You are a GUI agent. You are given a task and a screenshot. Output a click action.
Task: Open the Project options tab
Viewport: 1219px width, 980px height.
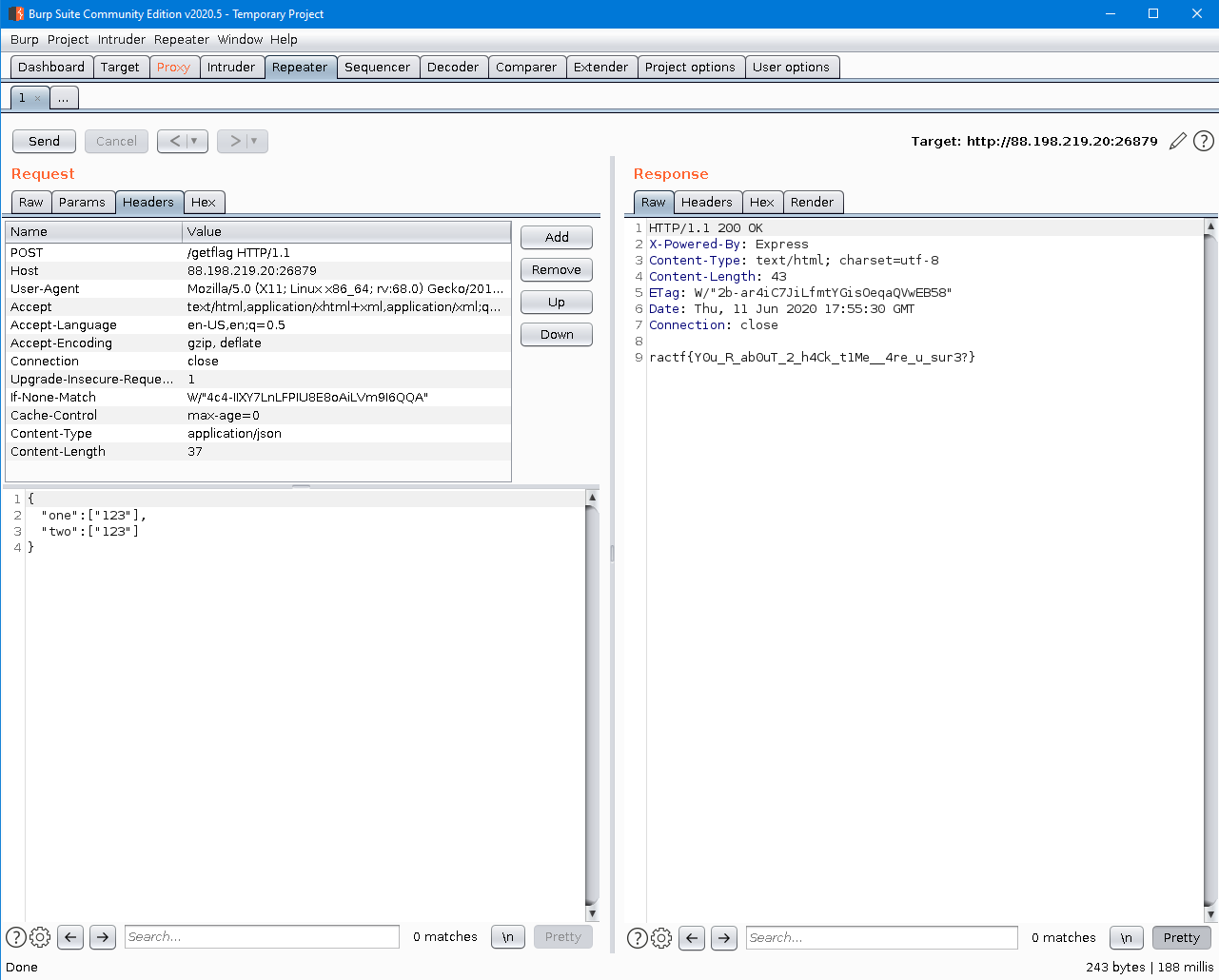coord(690,68)
